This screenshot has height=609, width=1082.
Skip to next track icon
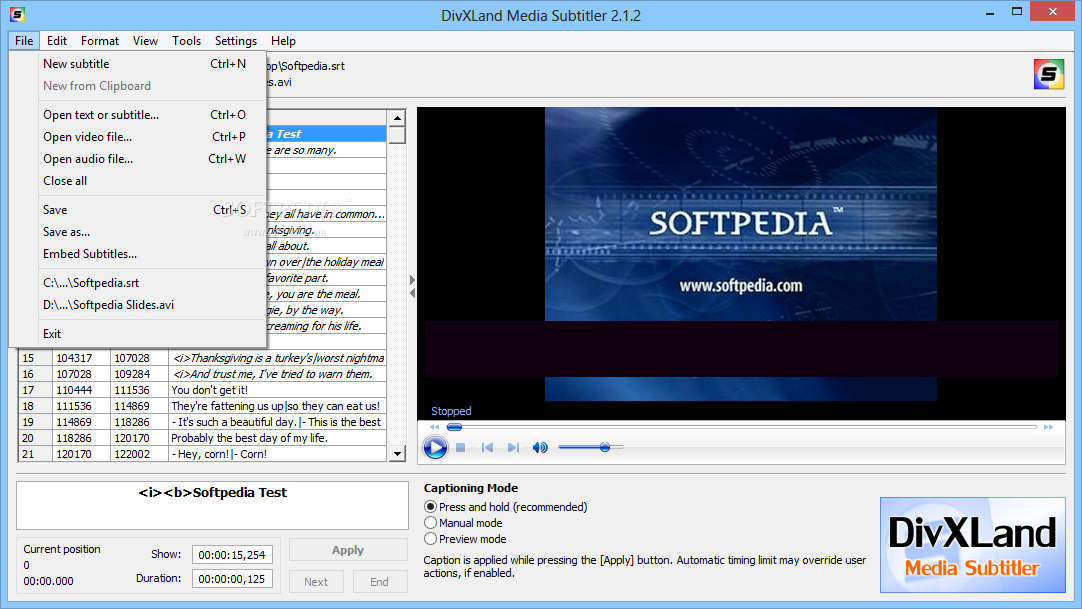(x=513, y=448)
